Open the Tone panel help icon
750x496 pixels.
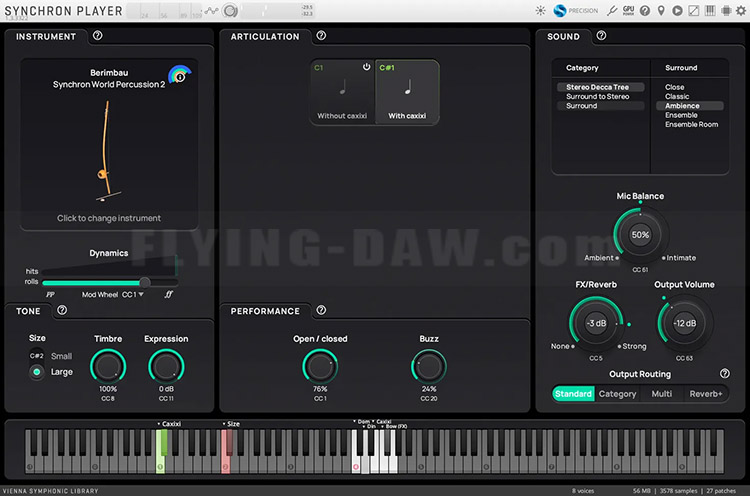point(62,310)
